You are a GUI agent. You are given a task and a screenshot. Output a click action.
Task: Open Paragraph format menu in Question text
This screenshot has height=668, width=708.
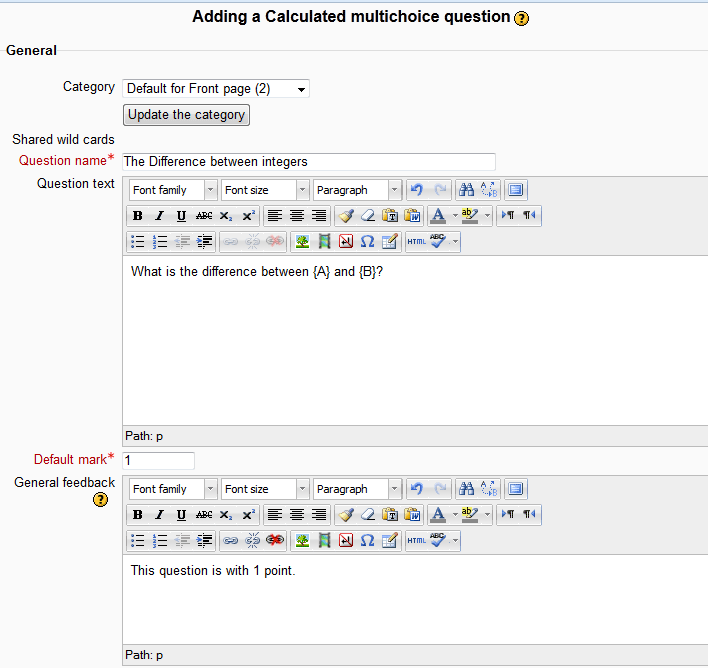[x=357, y=190]
